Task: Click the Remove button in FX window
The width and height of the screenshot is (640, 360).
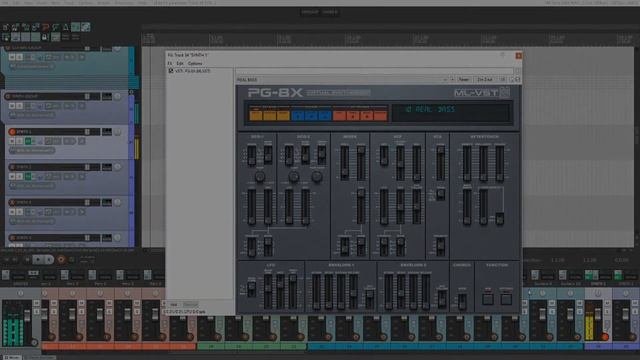Action: (x=190, y=304)
